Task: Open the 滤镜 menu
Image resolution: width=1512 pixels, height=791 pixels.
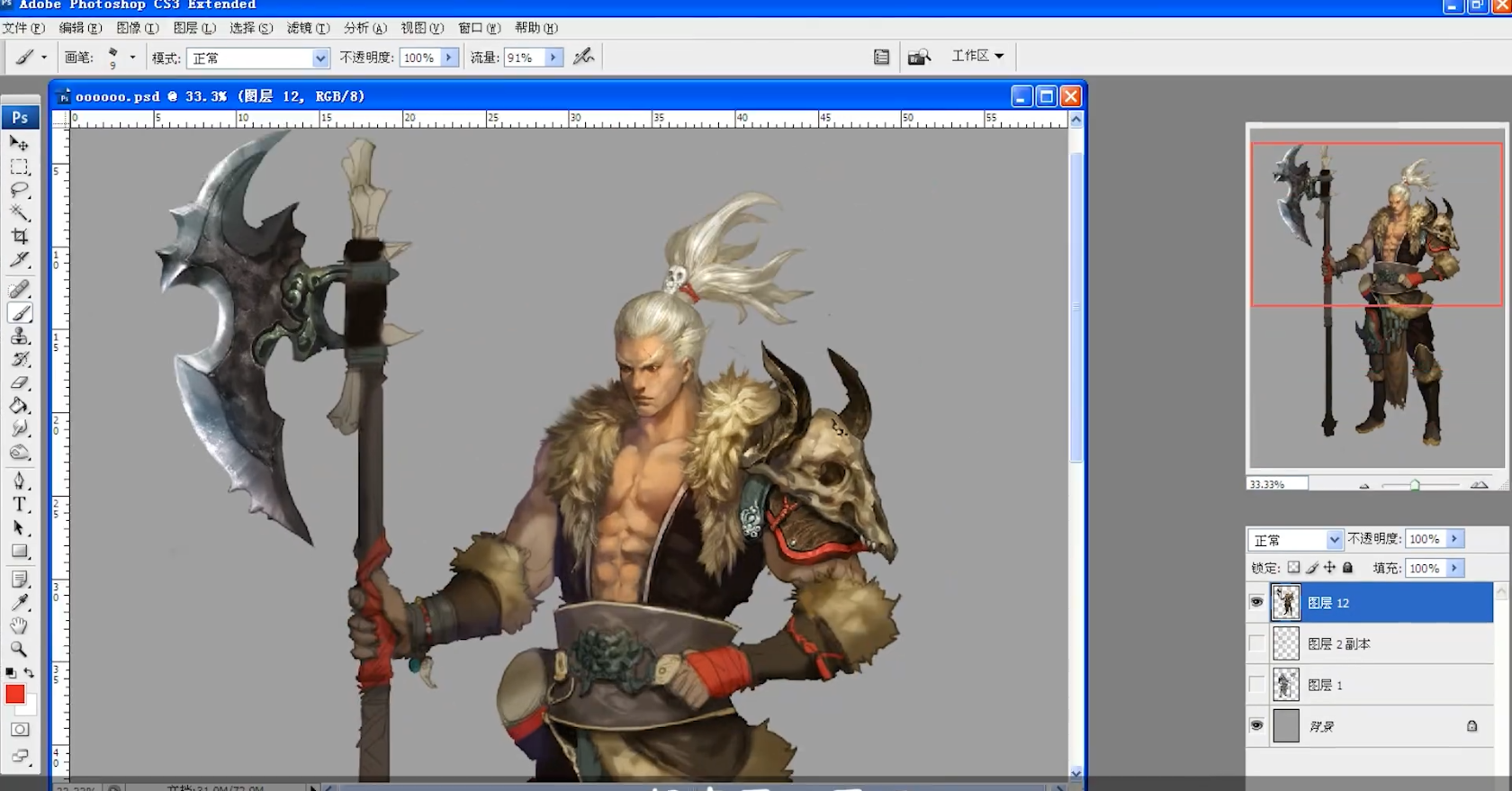Action: click(308, 28)
